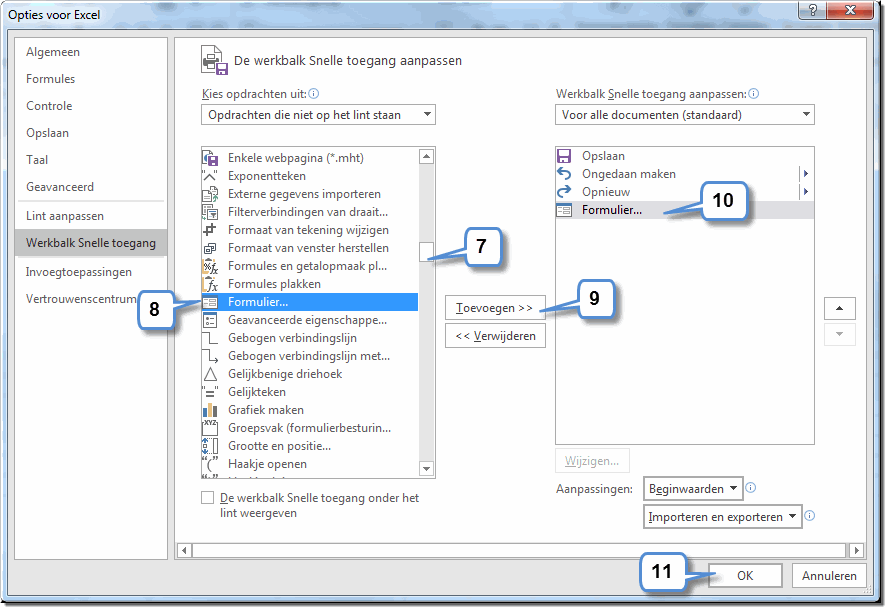Open the Opdrachten die niet op het lint staan dropdown
Viewport: 889px width, 611px height.
[x=318, y=114]
